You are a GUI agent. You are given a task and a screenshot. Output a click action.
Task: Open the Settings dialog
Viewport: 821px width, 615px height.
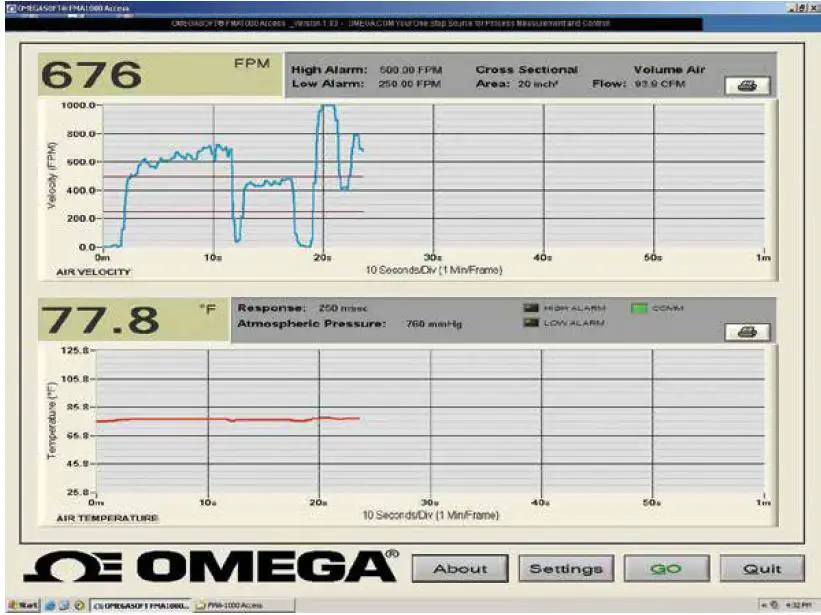click(567, 567)
